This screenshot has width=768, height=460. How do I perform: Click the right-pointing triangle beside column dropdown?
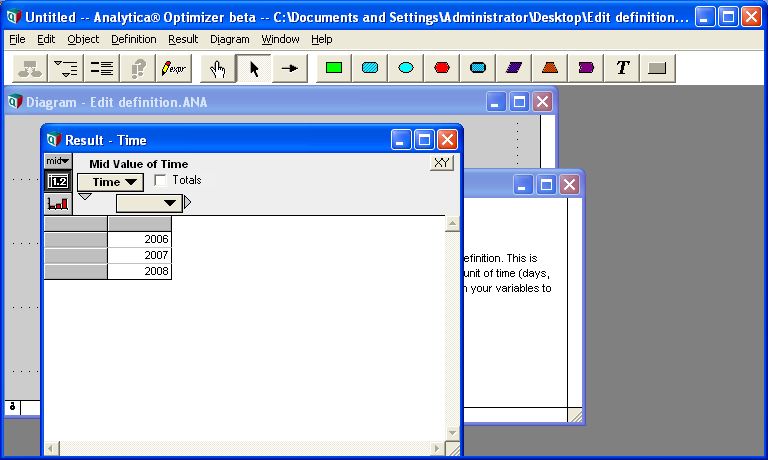(x=188, y=202)
